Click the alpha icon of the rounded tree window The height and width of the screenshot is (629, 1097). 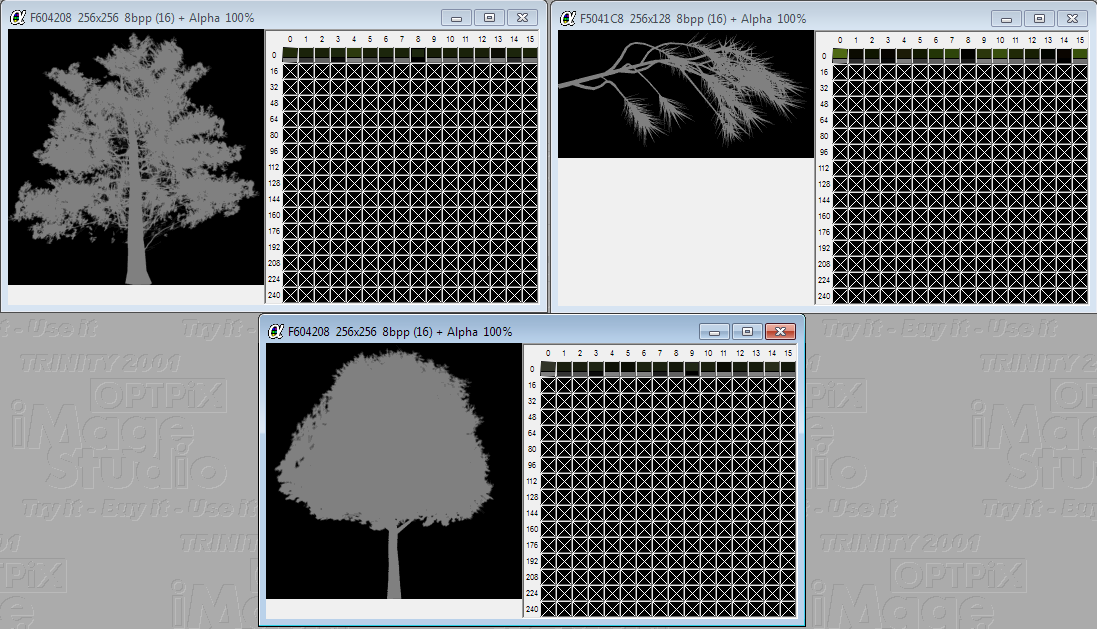[276, 331]
